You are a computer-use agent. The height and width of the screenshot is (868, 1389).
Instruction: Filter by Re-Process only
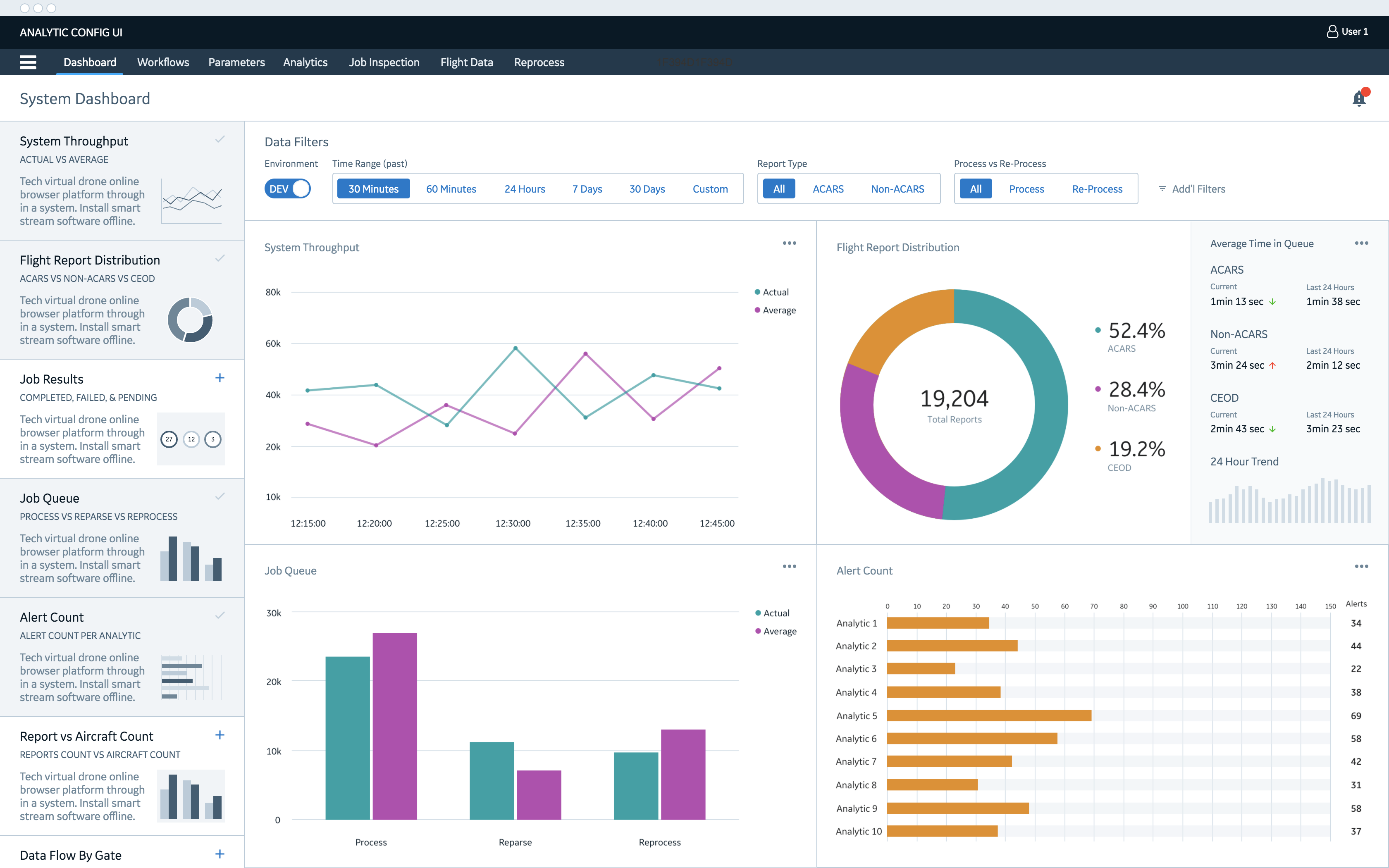point(1097,189)
